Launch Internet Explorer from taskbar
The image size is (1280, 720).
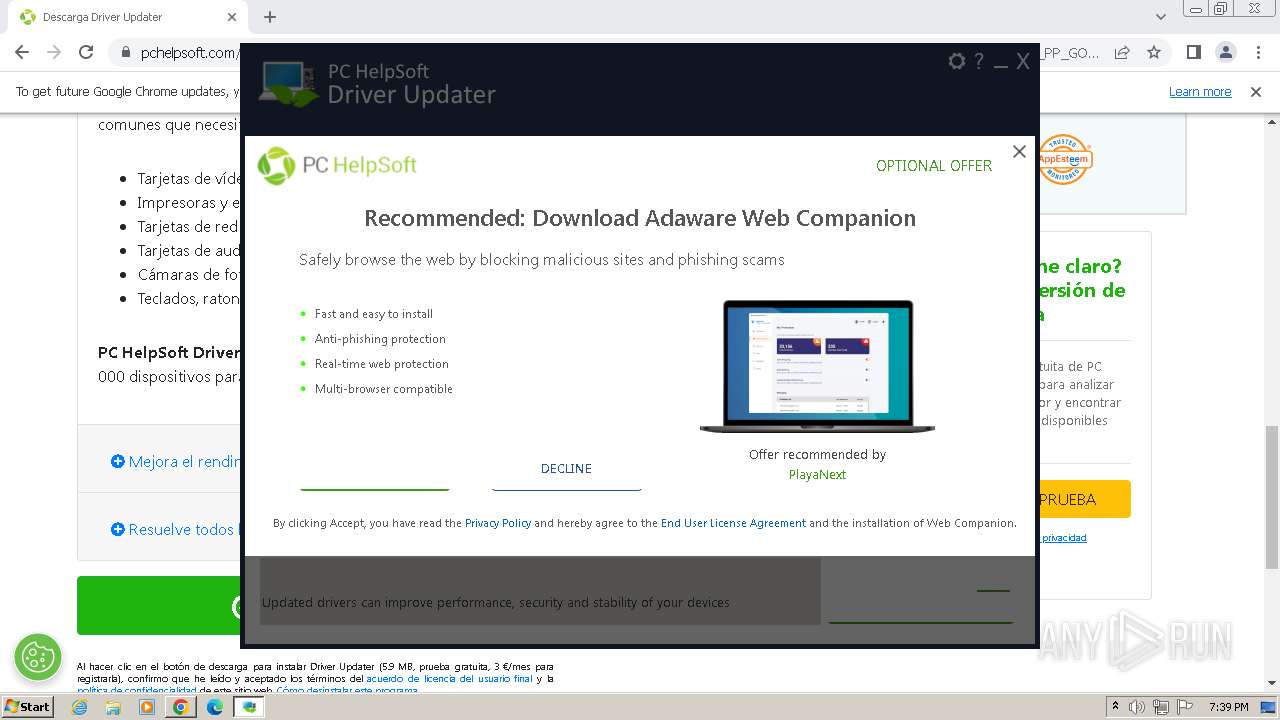coord(80,707)
